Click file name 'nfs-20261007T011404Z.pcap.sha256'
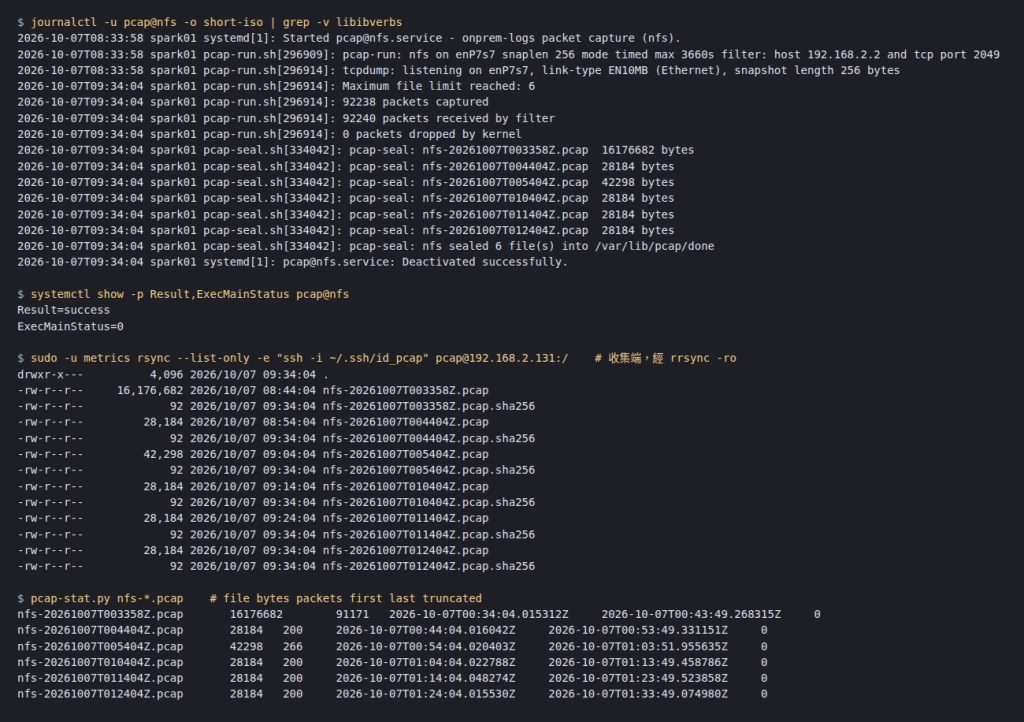Screen dimensions: 1024x722 coord(428,534)
